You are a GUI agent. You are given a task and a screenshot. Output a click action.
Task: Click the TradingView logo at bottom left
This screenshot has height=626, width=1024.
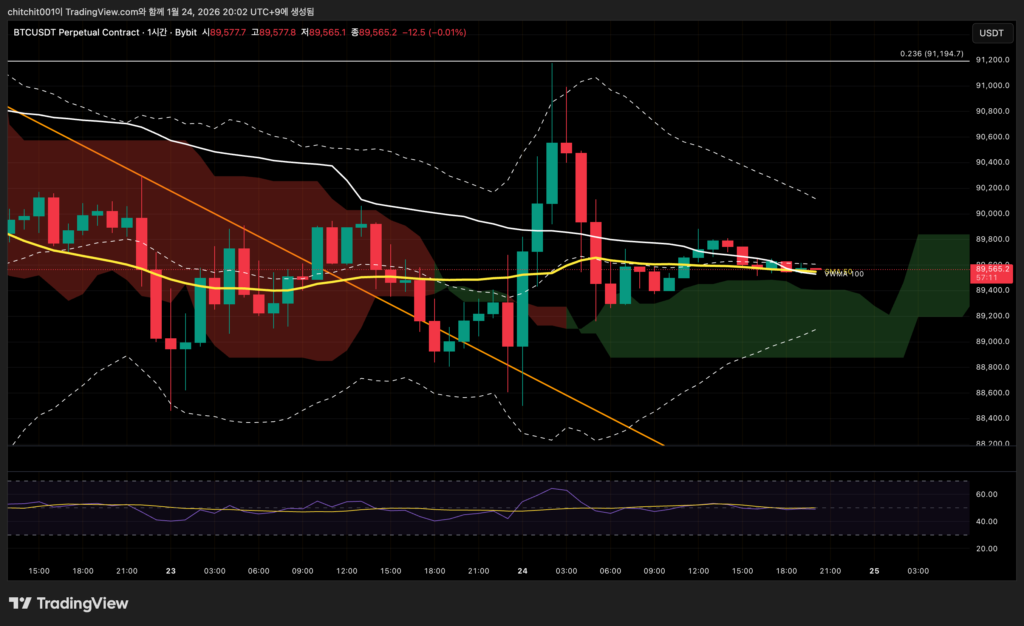point(69,603)
